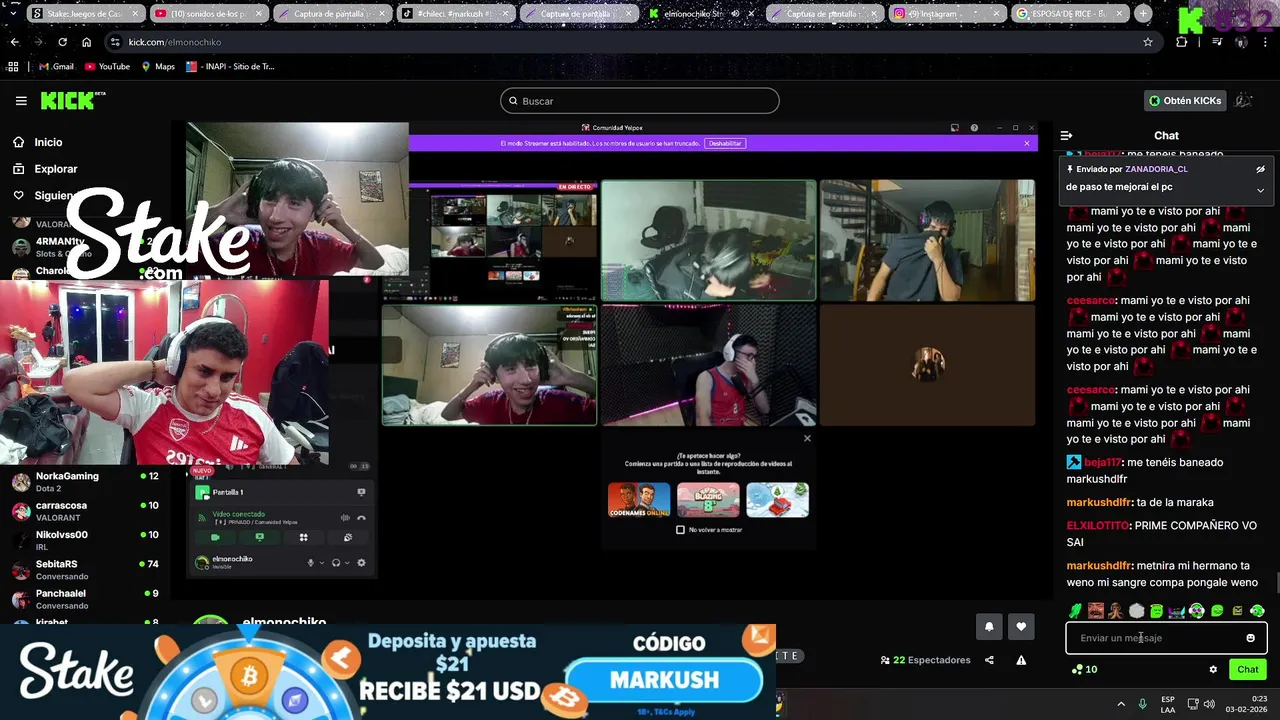Open Discord headphones options arrow

point(347,563)
